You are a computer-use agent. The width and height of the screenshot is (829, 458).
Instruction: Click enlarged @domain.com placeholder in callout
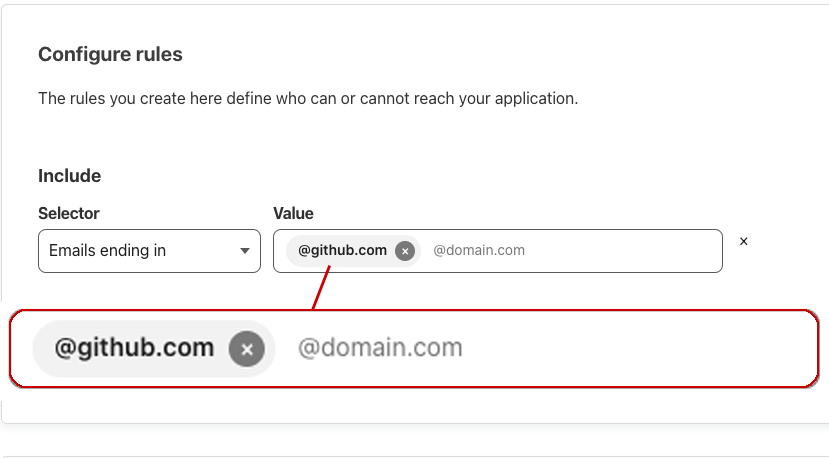[380, 348]
